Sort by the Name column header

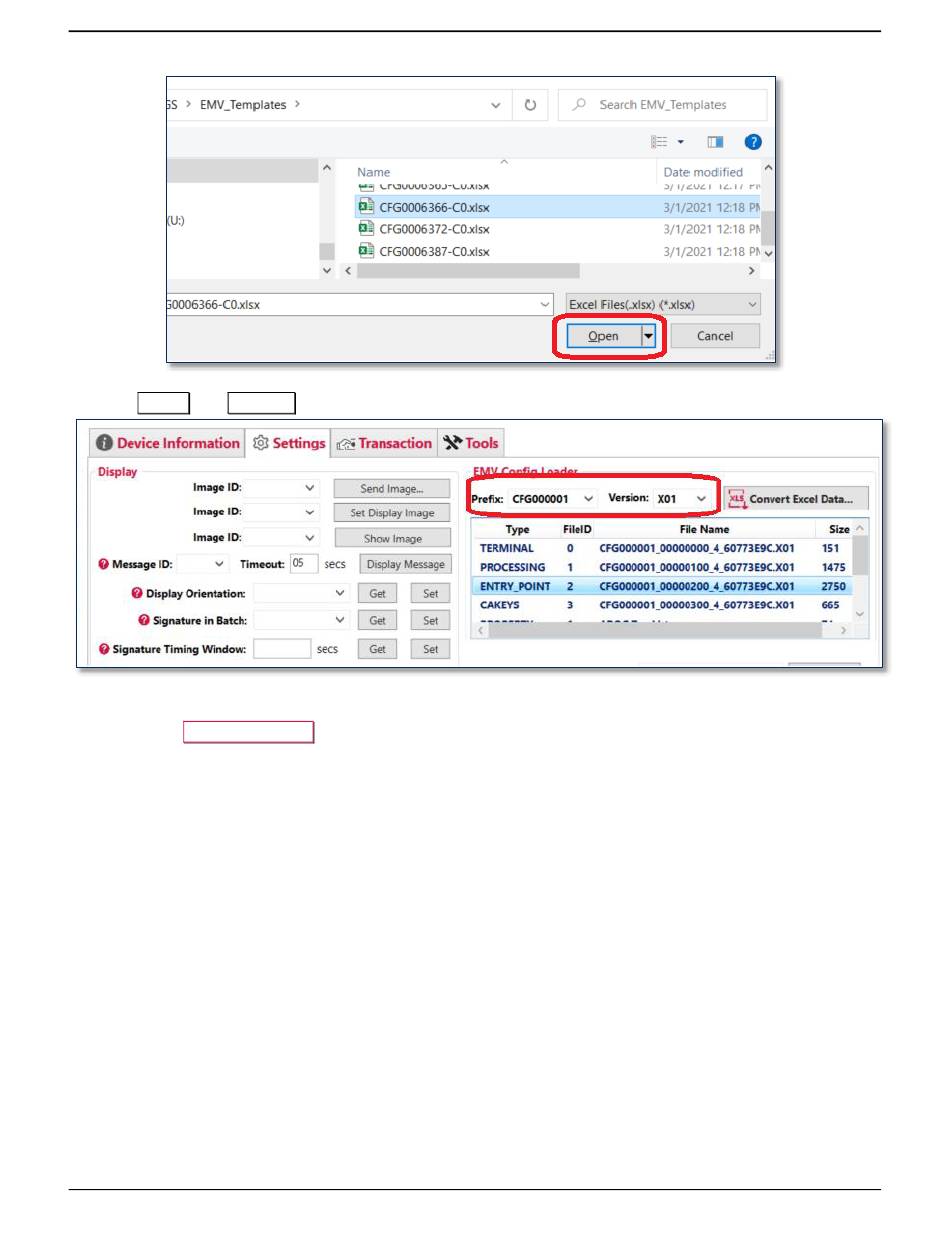[374, 172]
